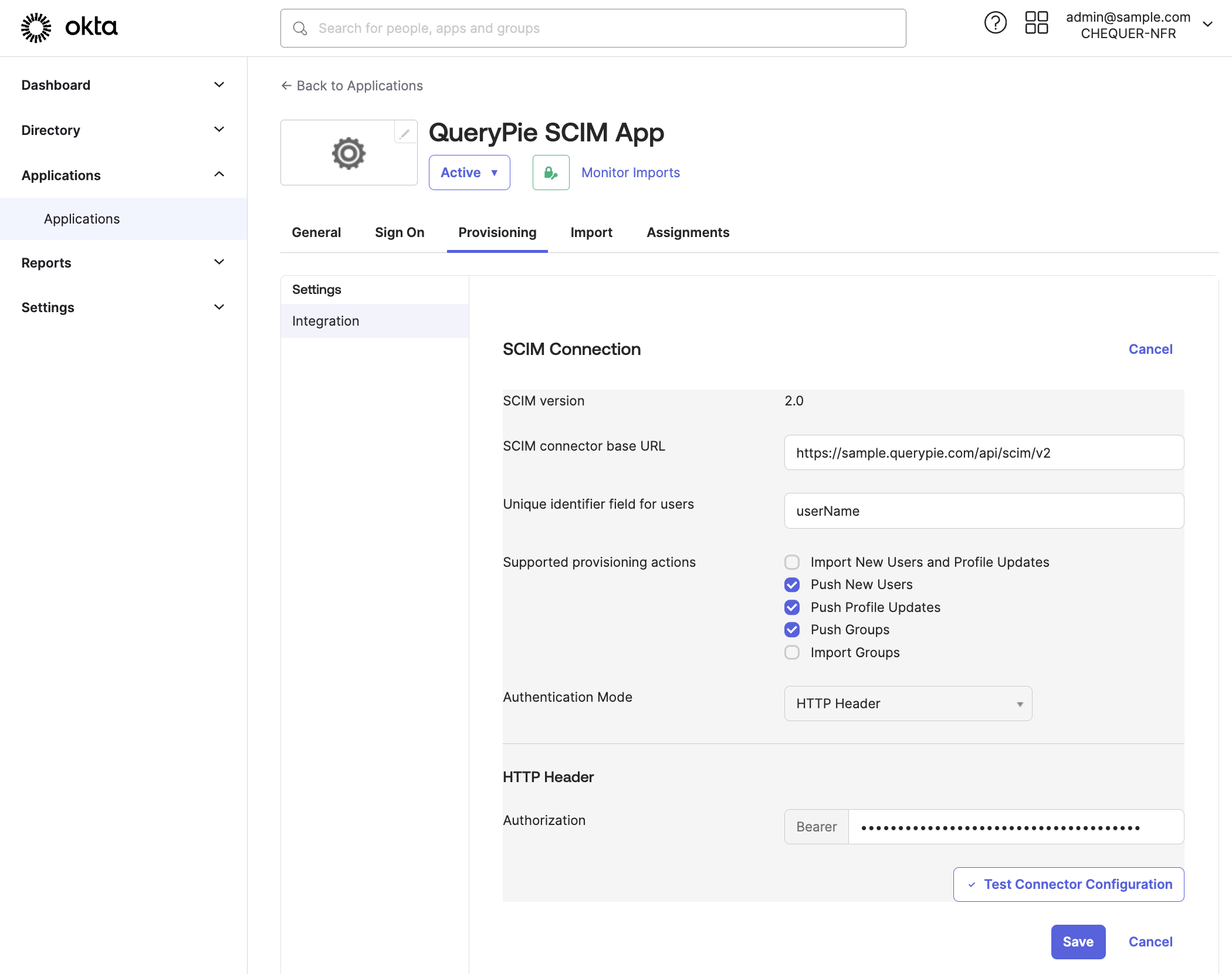1232x974 pixels.
Task: Click the Authorization bearer token field
Action: [x=1016, y=827]
